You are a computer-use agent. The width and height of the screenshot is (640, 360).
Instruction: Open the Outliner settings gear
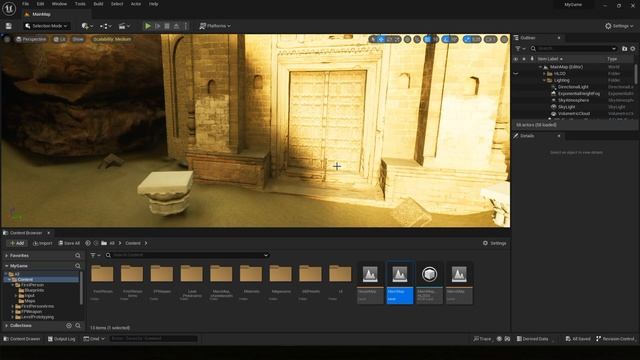tap(633, 49)
